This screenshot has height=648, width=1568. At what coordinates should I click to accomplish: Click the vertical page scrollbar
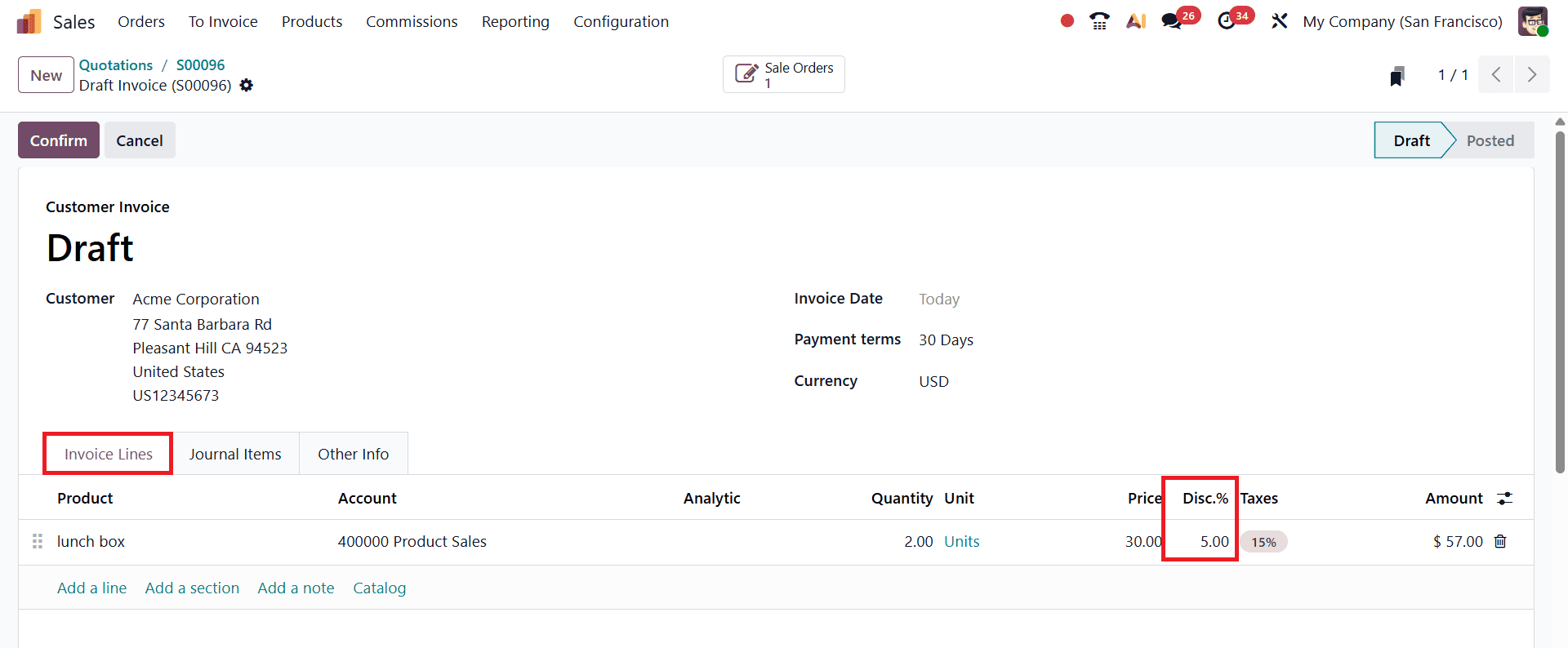[x=1560, y=302]
